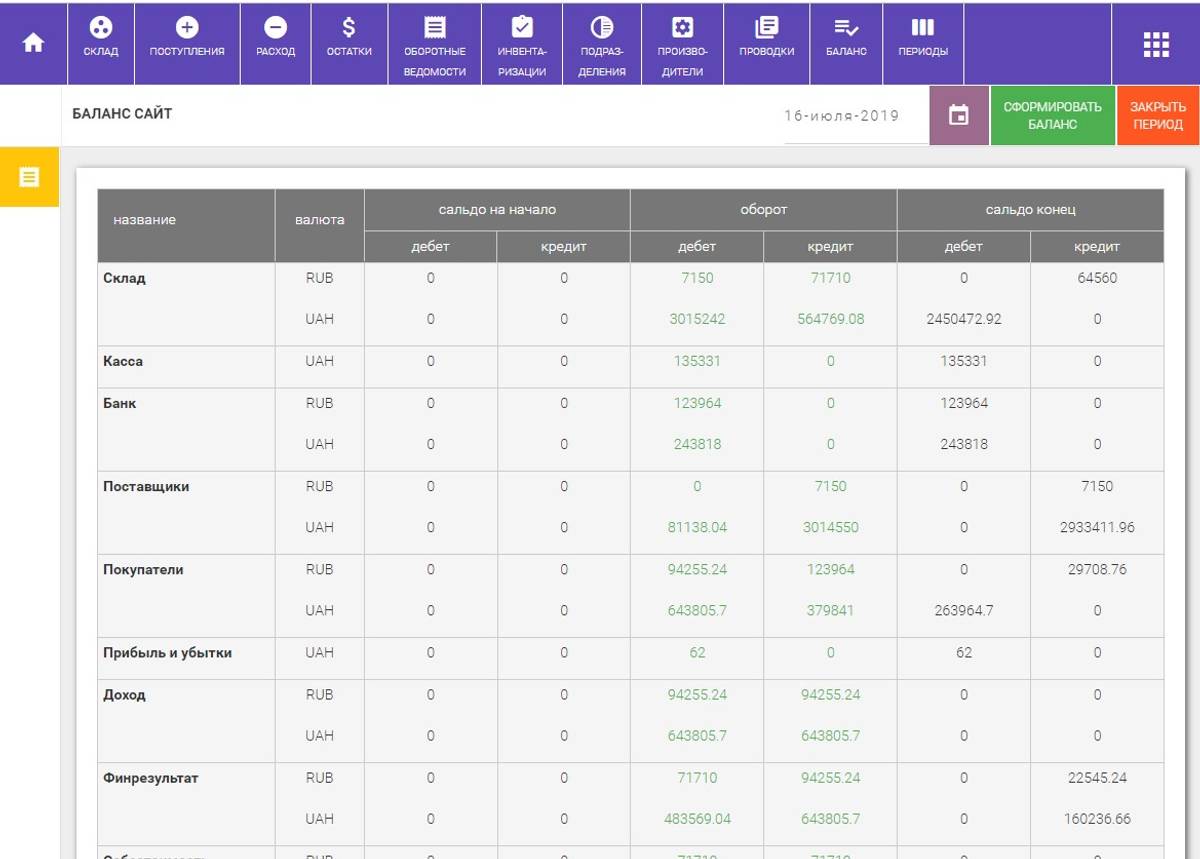Viewport: 1200px width, 859px height.
Task: Select the Поставщики row name
Action: [x=146, y=486]
